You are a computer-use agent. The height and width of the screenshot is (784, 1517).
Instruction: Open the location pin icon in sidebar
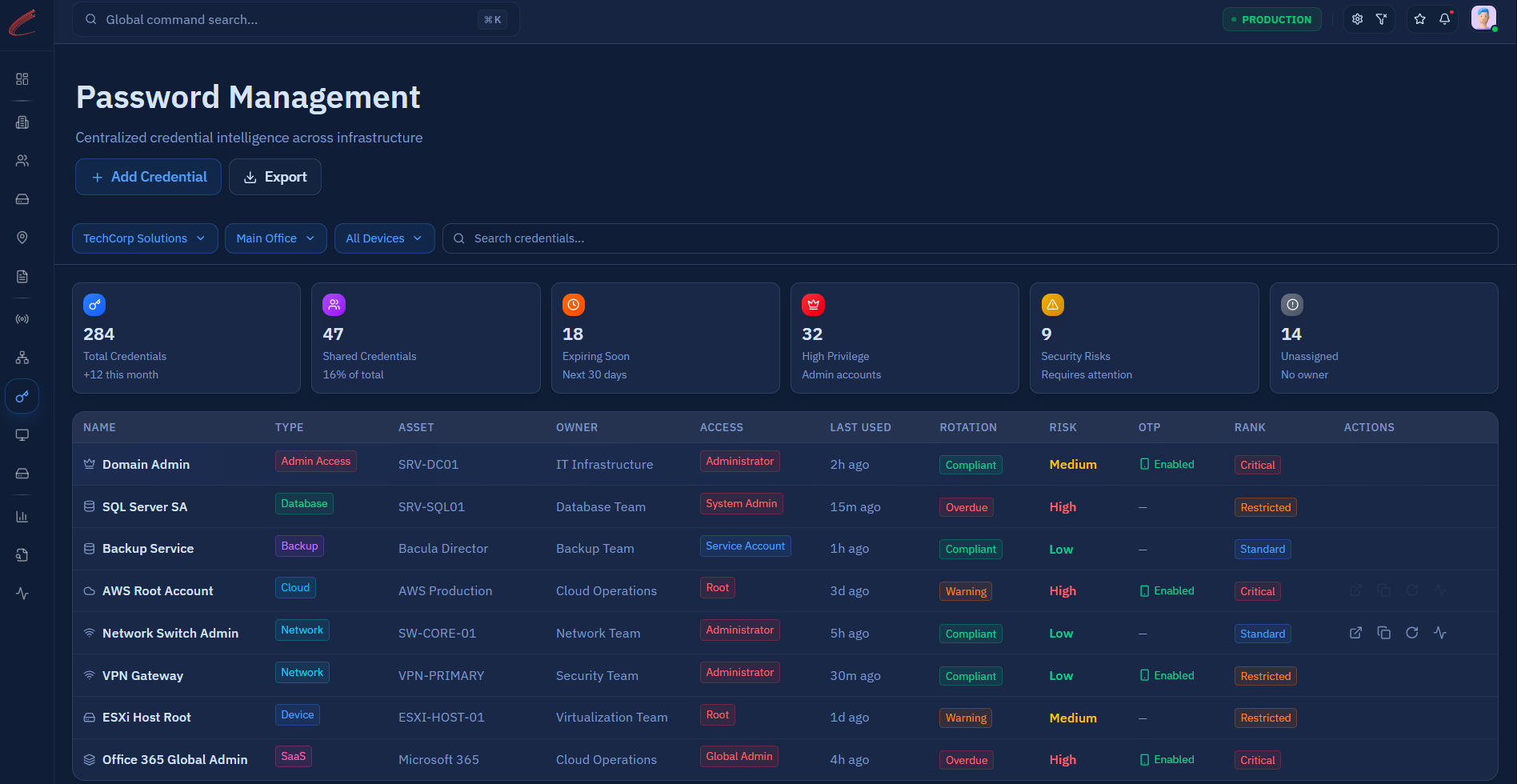click(22, 238)
